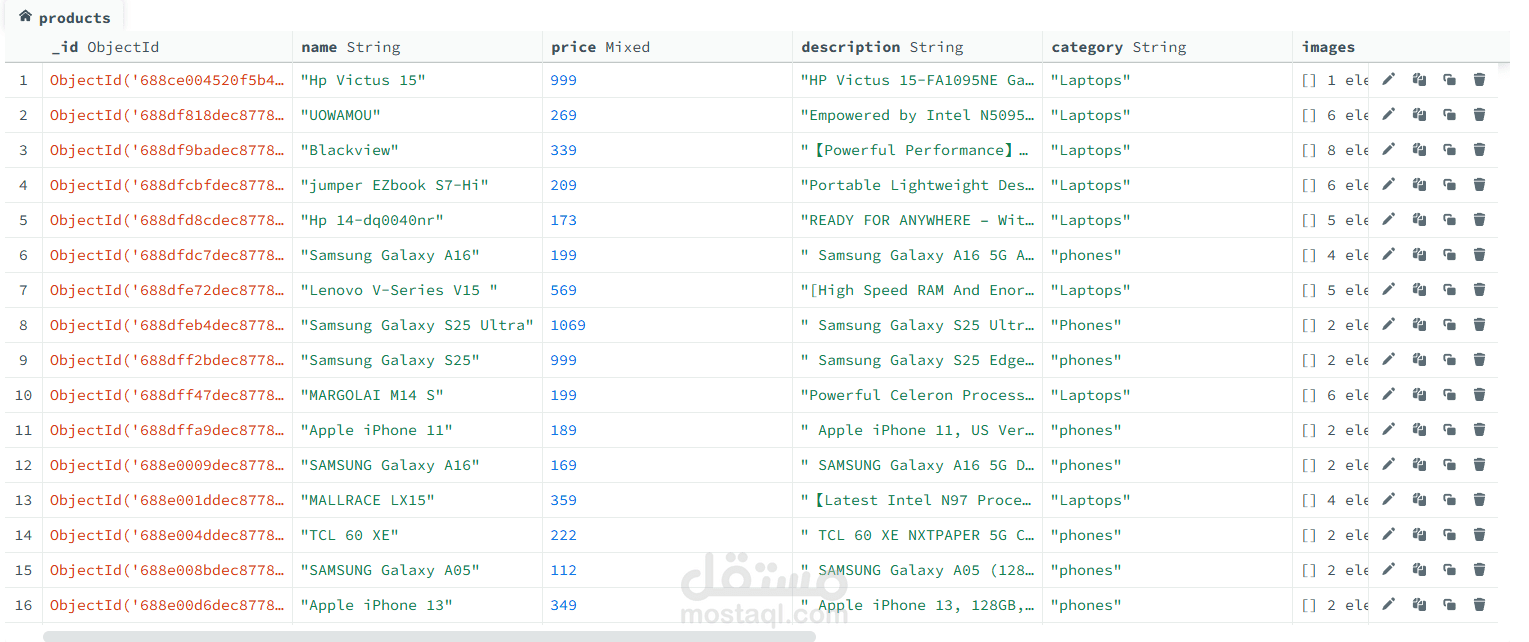This screenshot has width=1529, height=642.
Task: Delete the Apple iPhone 13 document
Action: pyautogui.click(x=1480, y=605)
